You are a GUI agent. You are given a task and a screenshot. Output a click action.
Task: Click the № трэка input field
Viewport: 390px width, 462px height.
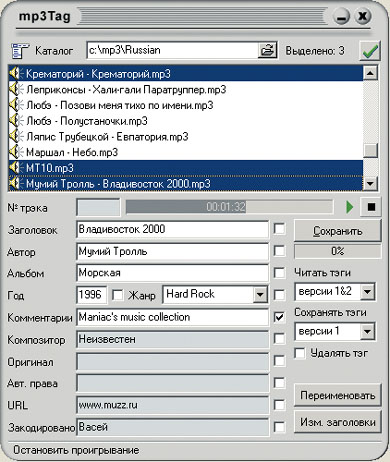(98, 207)
